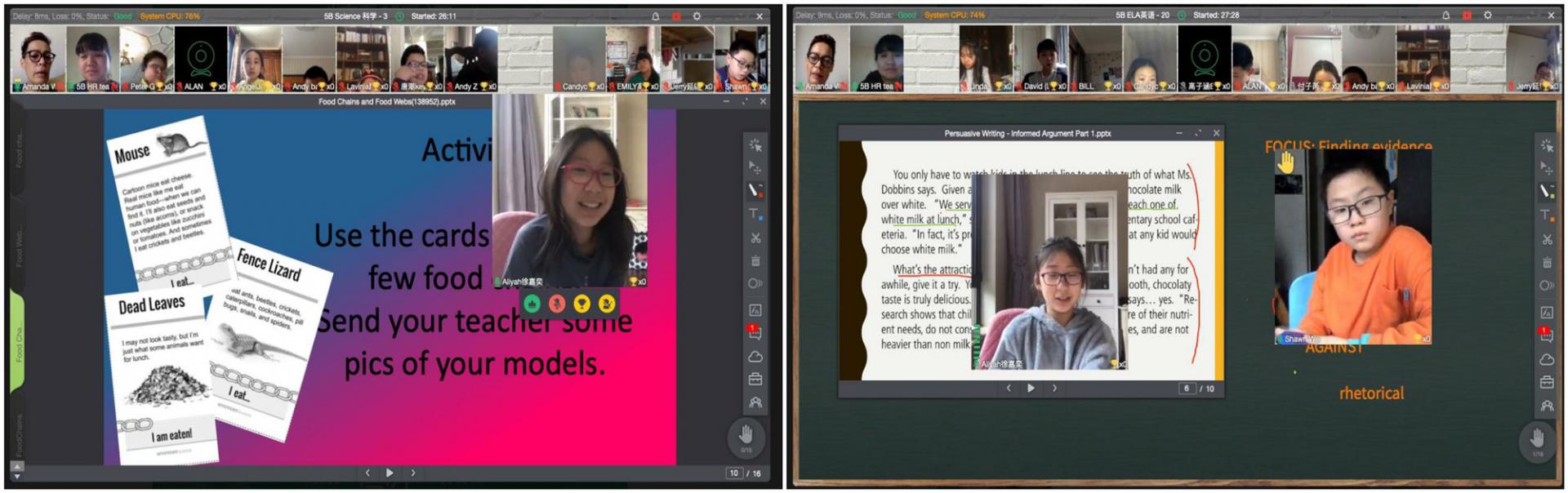Image resolution: width=1568 pixels, height=493 pixels.
Task: Open the shape tool in Science window toolbar
Action: [x=755, y=284]
